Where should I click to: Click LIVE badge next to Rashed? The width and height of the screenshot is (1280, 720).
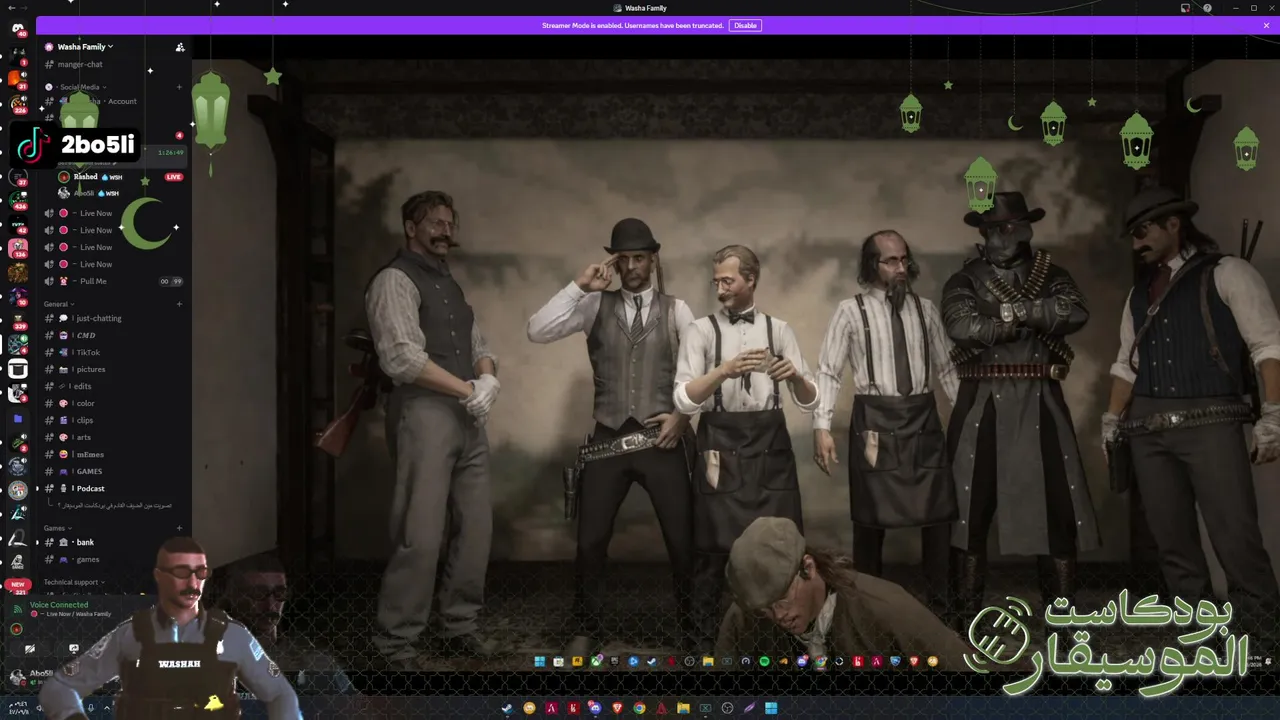coord(174,177)
